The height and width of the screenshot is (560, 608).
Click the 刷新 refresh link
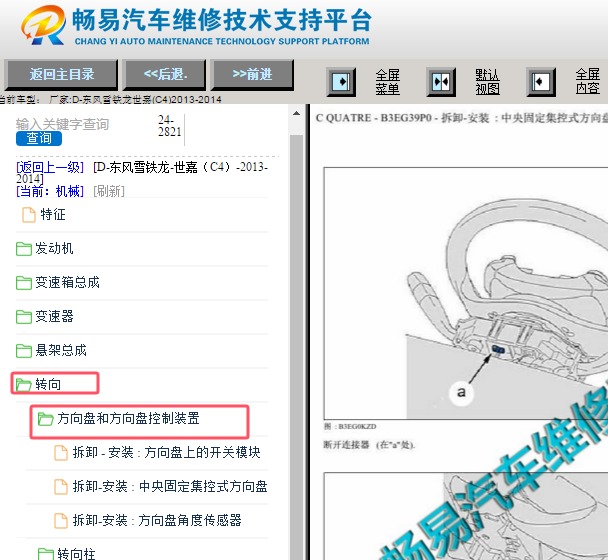[109, 191]
